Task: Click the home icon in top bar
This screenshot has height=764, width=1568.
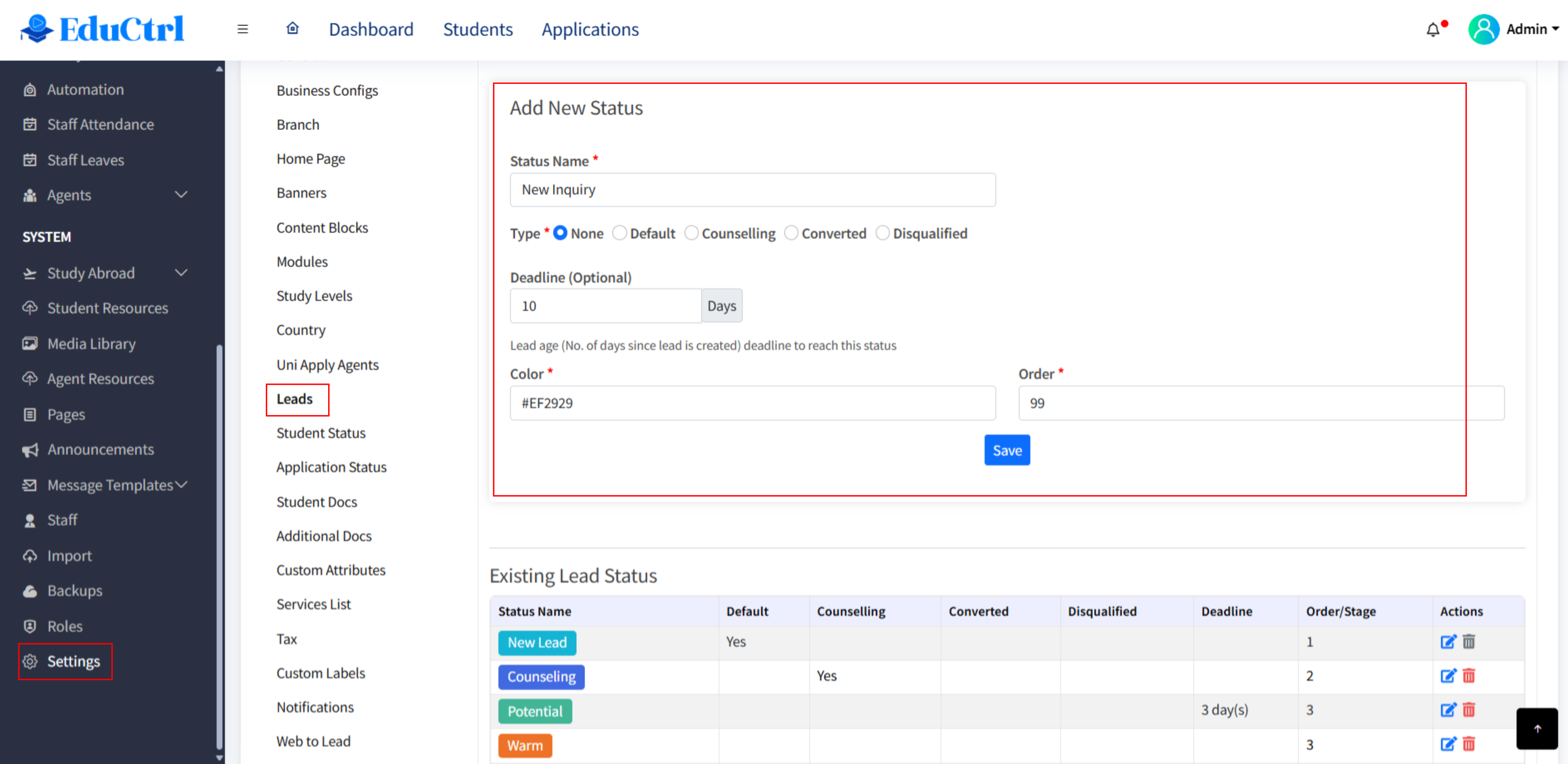Action: coord(292,29)
